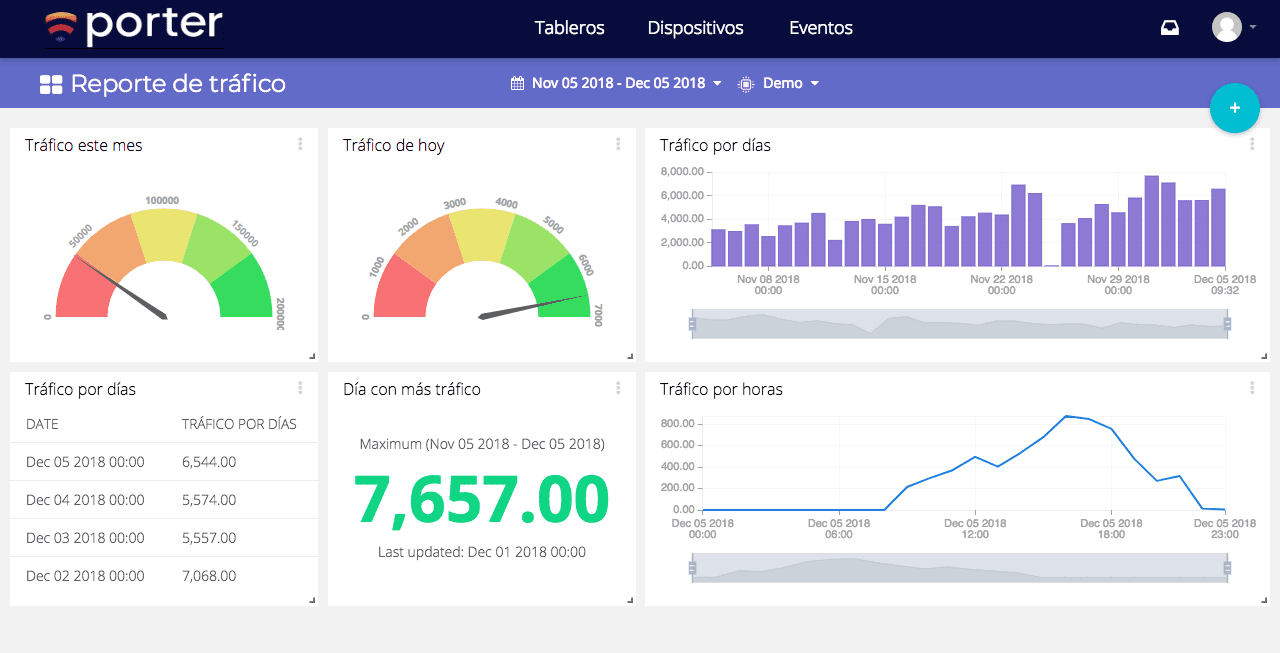1280x653 pixels.
Task: Click the TRÁFICO POR DÍAS column header
Action: (x=239, y=424)
